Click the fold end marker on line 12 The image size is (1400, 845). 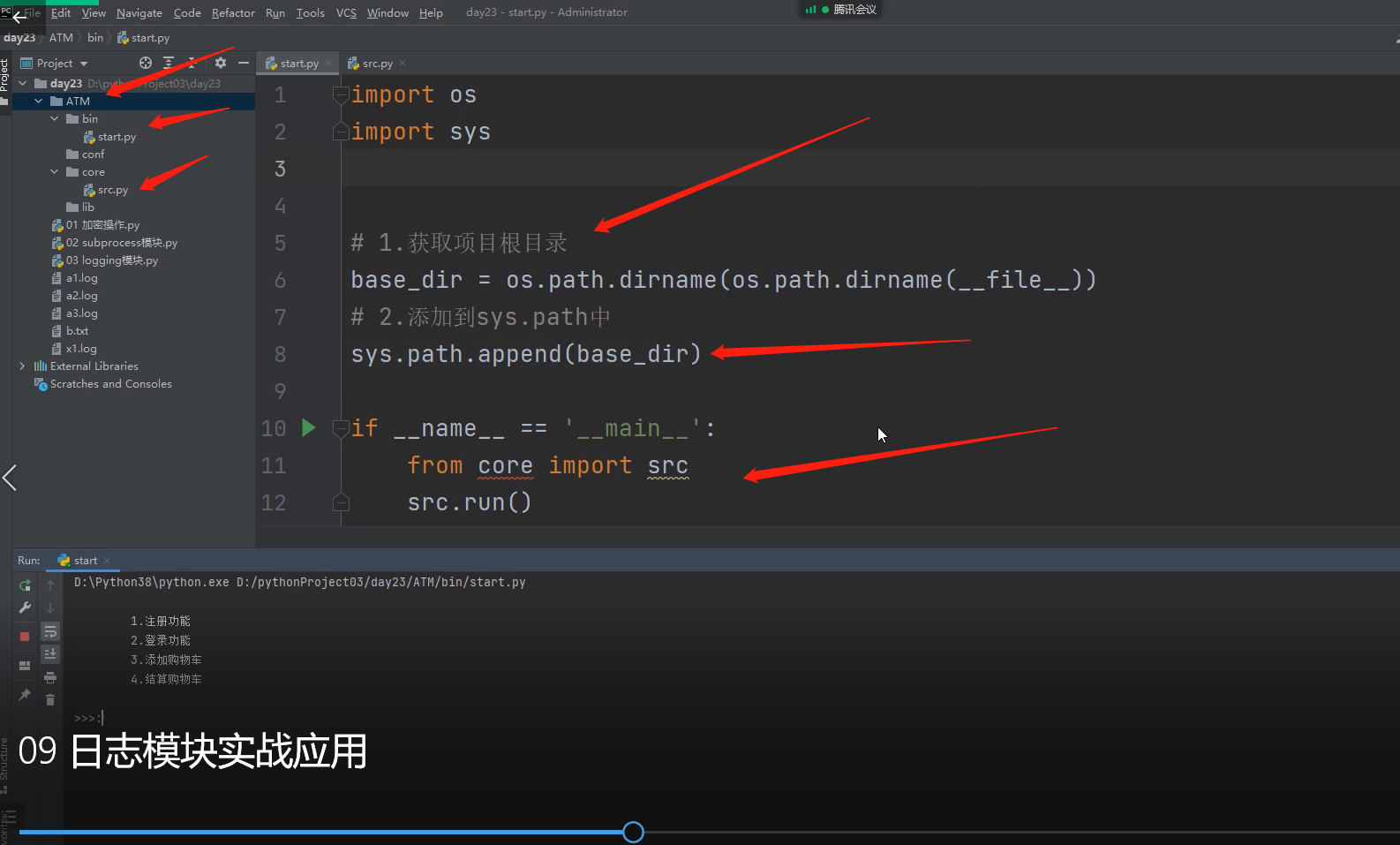coord(340,502)
